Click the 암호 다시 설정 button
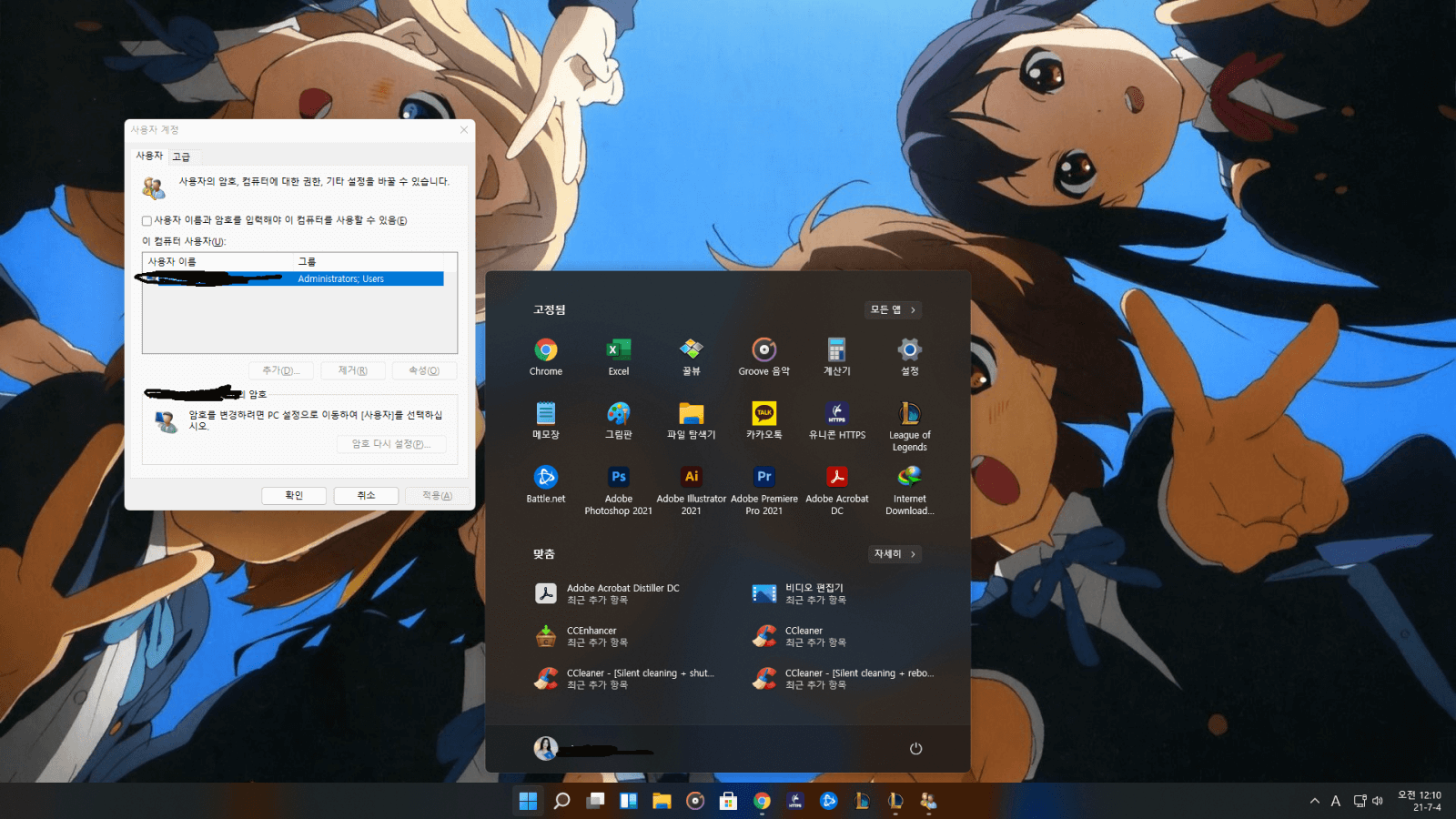The height and width of the screenshot is (819, 1456). click(x=391, y=444)
